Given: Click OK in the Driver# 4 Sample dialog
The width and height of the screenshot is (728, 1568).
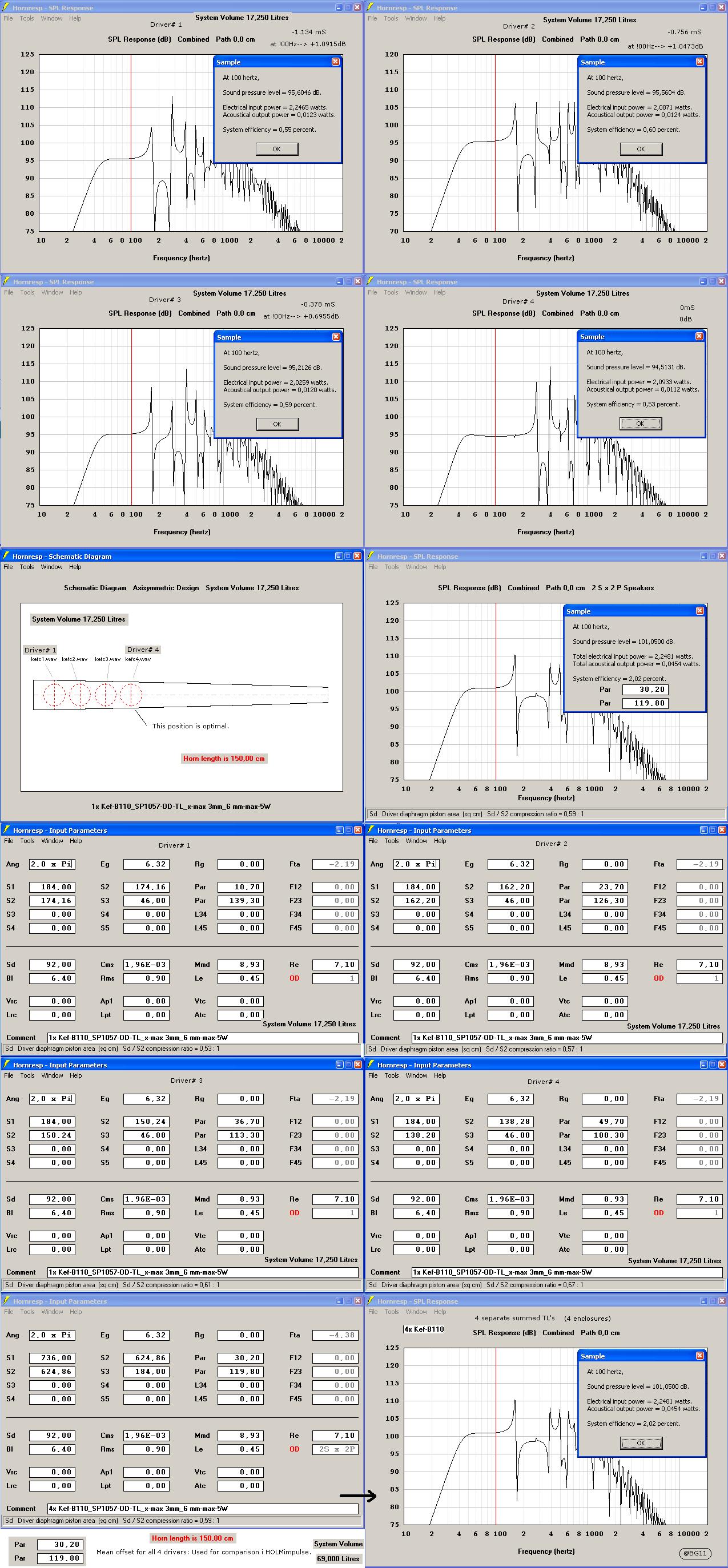Looking at the screenshot, I should pyautogui.click(x=639, y=424).
